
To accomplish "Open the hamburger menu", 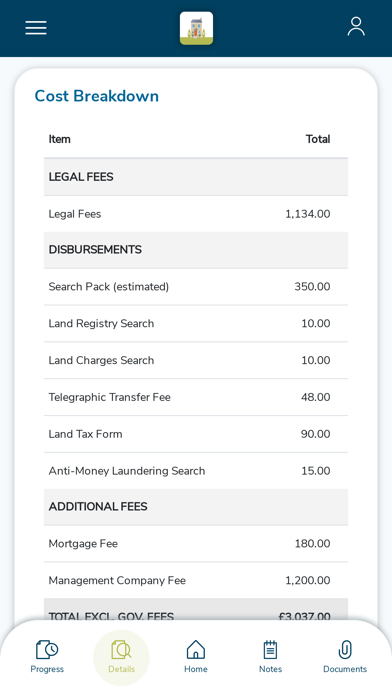I will [x=36, y=28].
